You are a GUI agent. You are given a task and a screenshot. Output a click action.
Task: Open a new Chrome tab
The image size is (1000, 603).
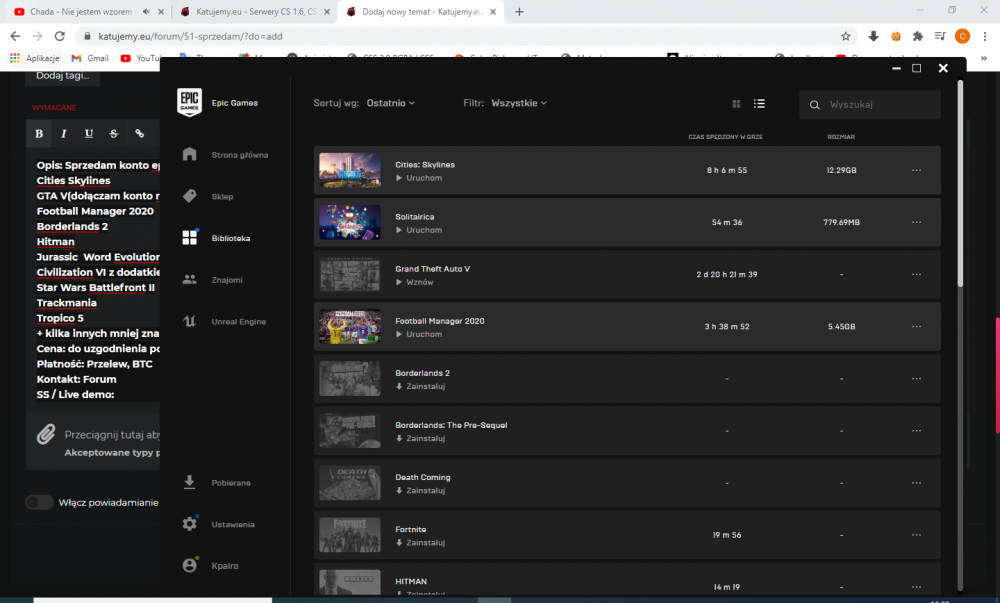[519, 11]
